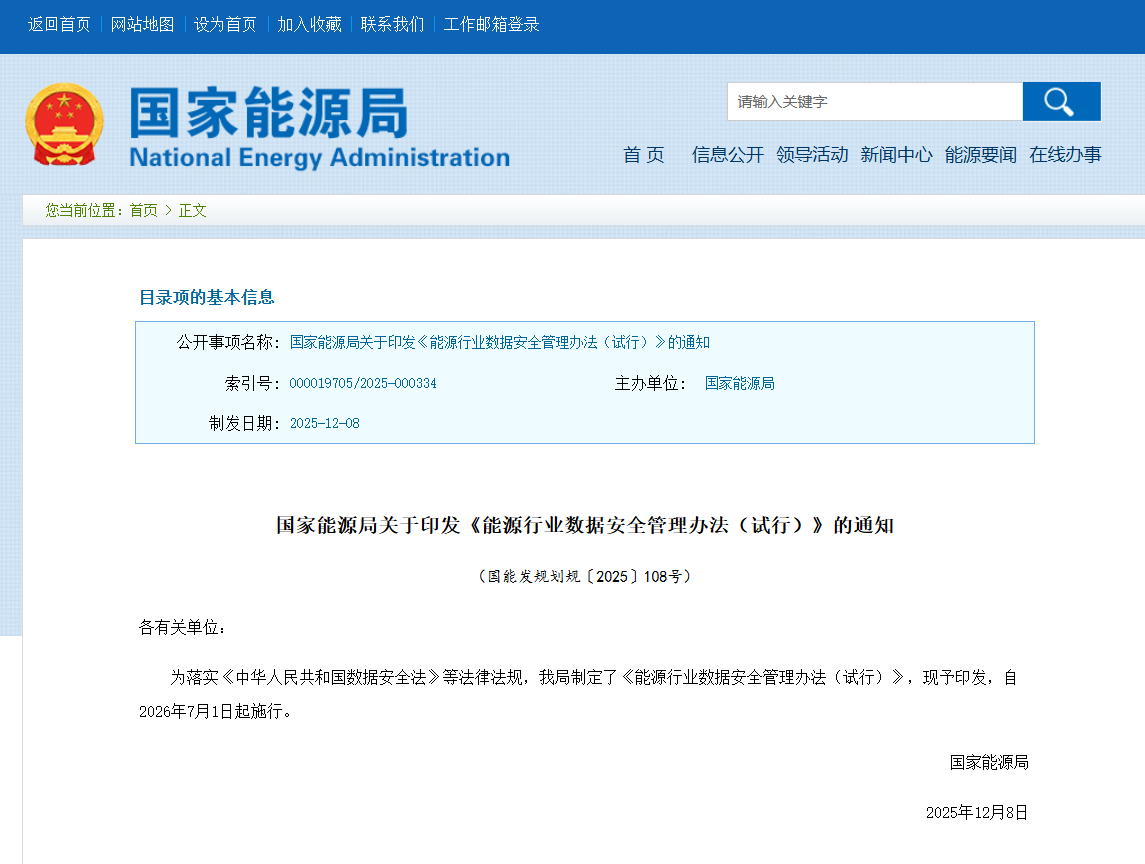1145x864 pixels.
Task: Click 首页 in the breadcrumb trail
Action: pyautogui.click(x=143, y=211)
